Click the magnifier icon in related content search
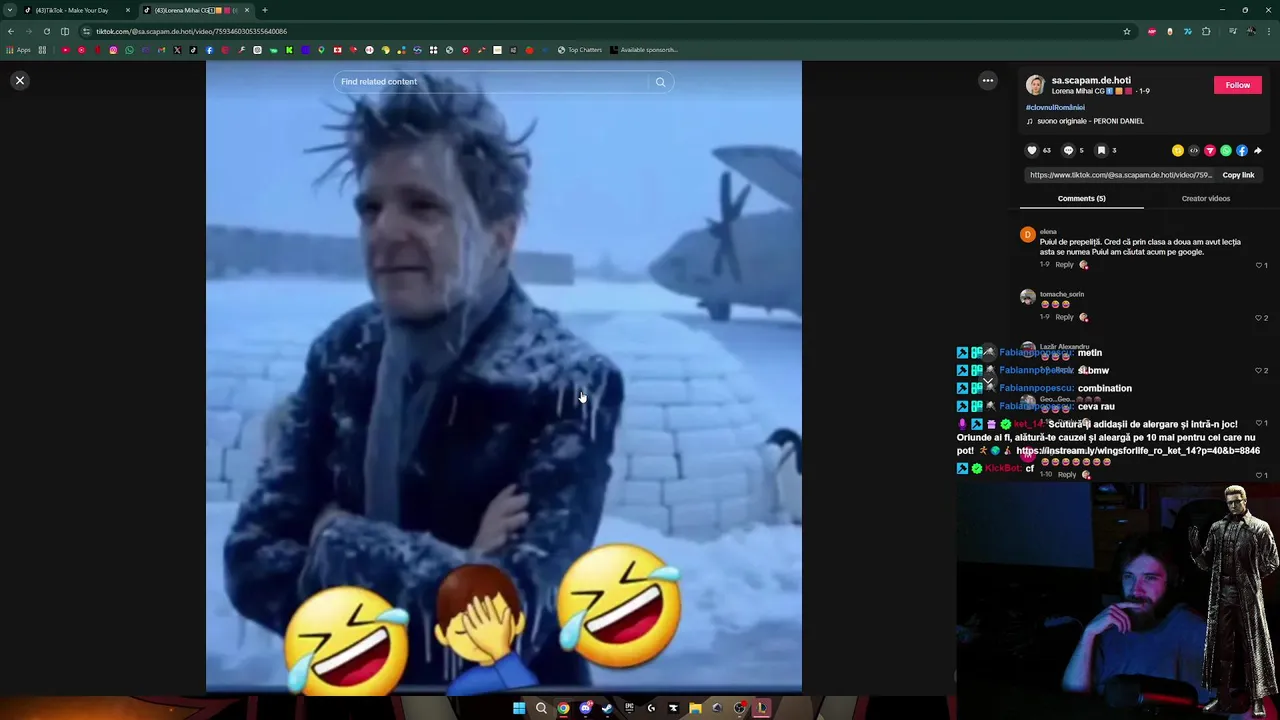Viewport: 1280px width, 720px height. 660,82
